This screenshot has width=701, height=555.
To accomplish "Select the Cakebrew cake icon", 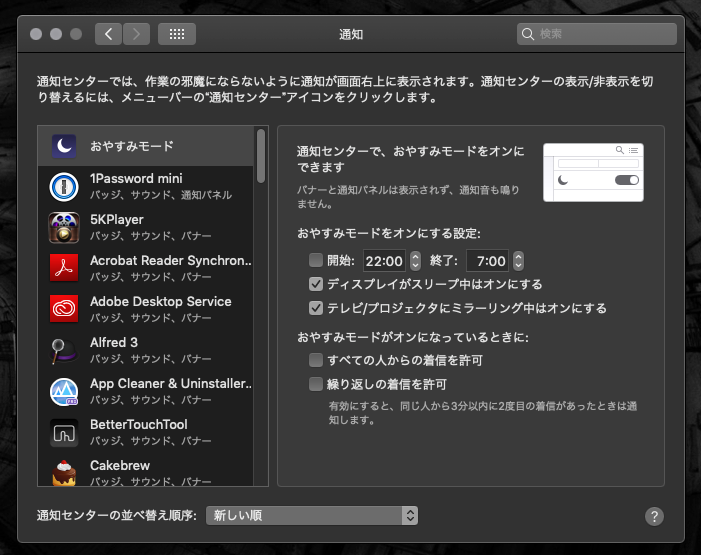I will (x=64, y=472).
